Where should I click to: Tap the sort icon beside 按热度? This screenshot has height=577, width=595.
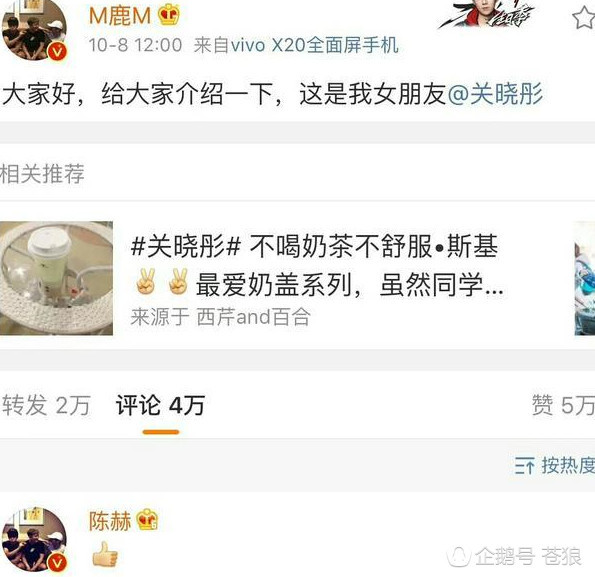[x=524, y=466]
